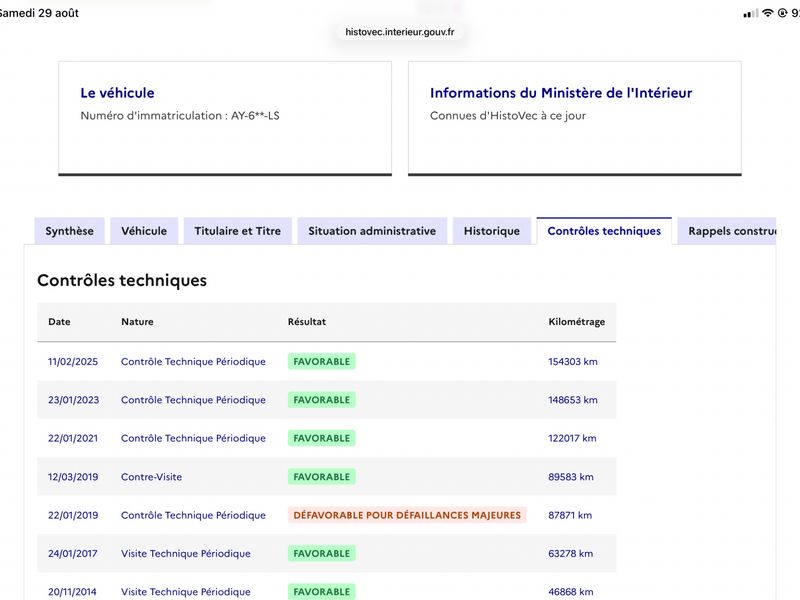Select the registration number AY-6**-LS text
800x600 pixels.
pyautogui.click(x=255, y=116)
